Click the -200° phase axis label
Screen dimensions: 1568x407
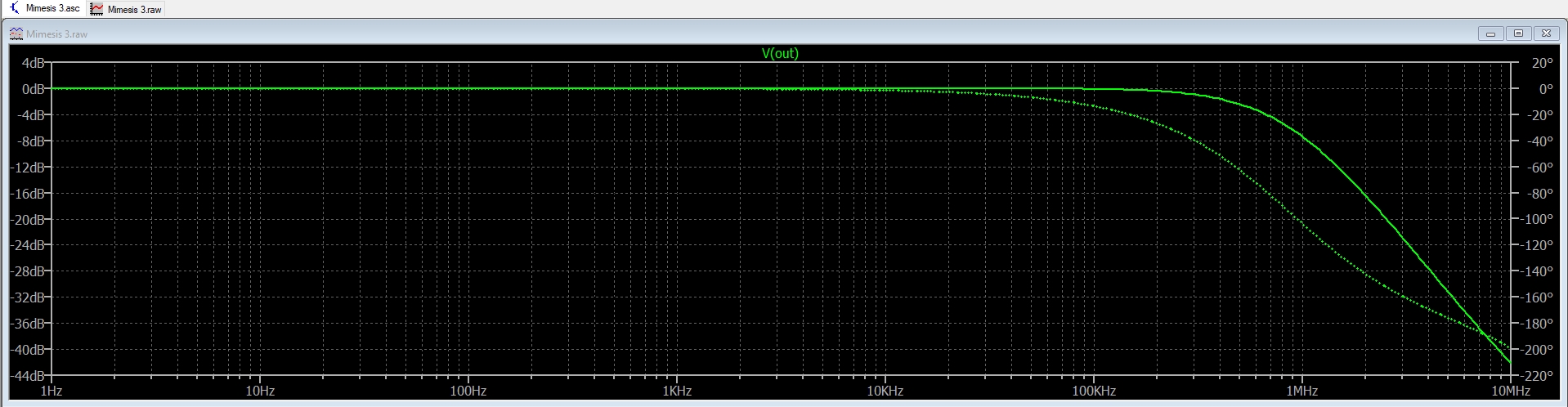point(1536,350)
